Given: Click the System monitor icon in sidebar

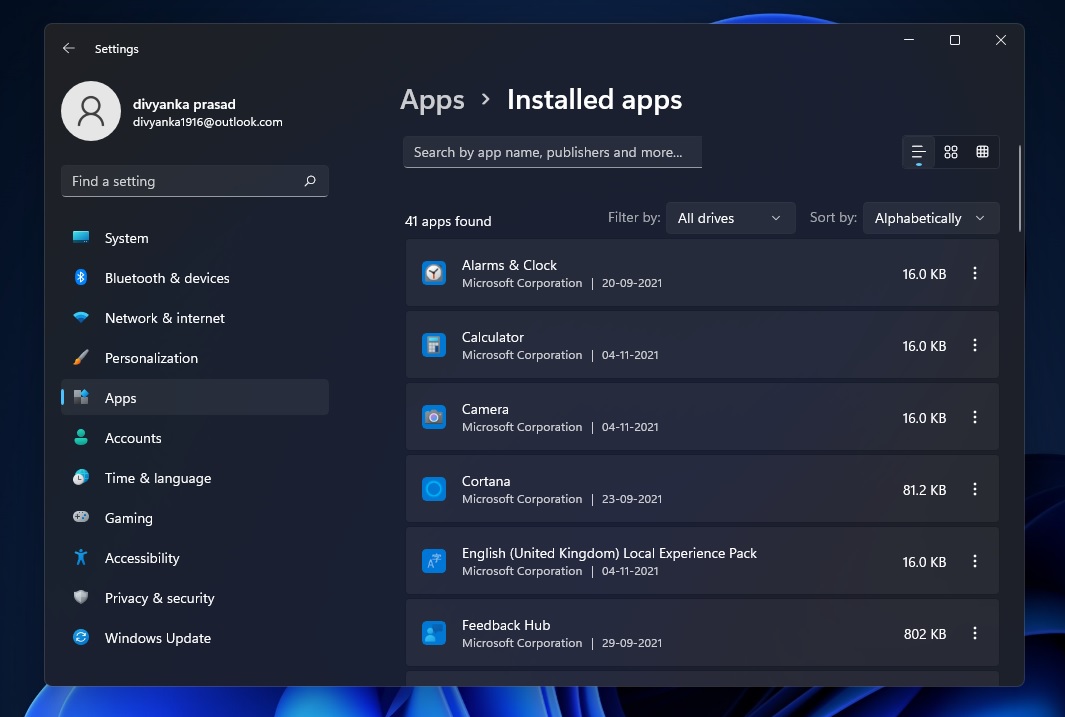Looking at the screenshot, I should pyautogui.click(x=81, y=237).
